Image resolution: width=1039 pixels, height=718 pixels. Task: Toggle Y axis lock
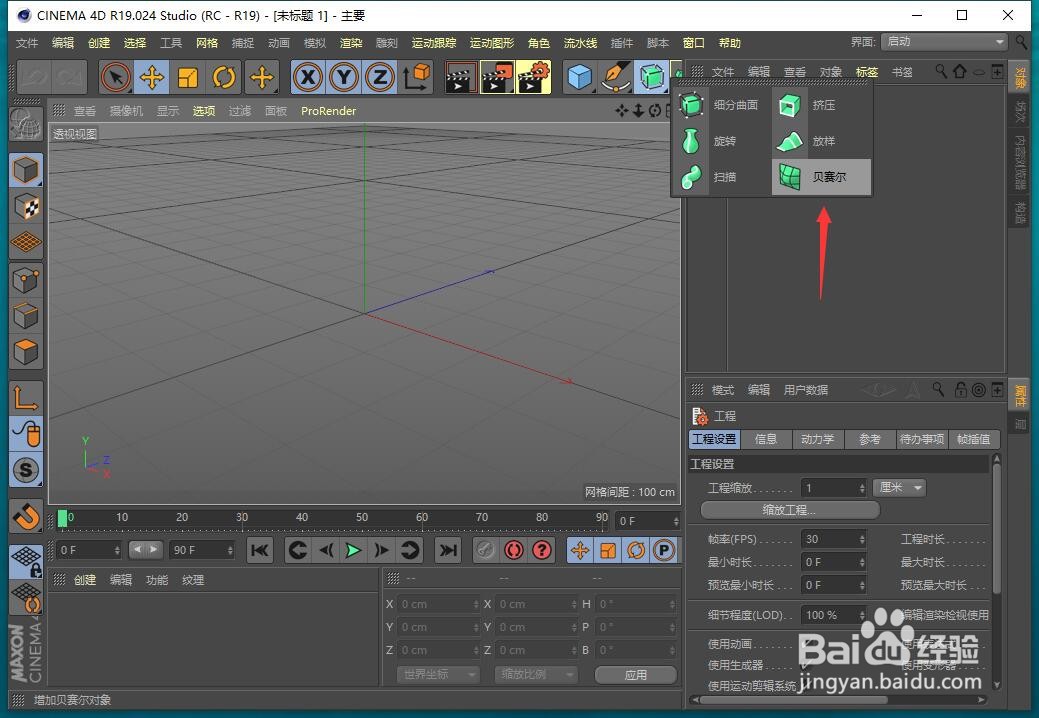[x=344, y=77]
